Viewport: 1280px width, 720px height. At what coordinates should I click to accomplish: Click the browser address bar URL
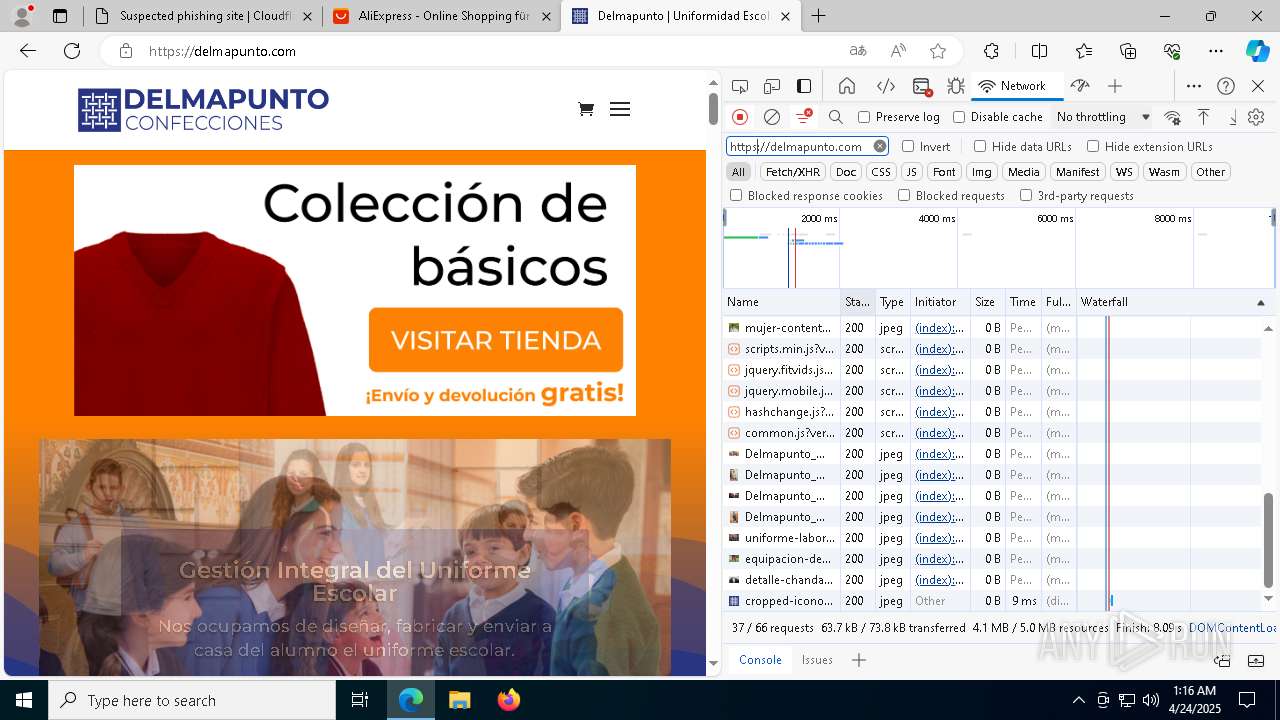click(222, 51)
